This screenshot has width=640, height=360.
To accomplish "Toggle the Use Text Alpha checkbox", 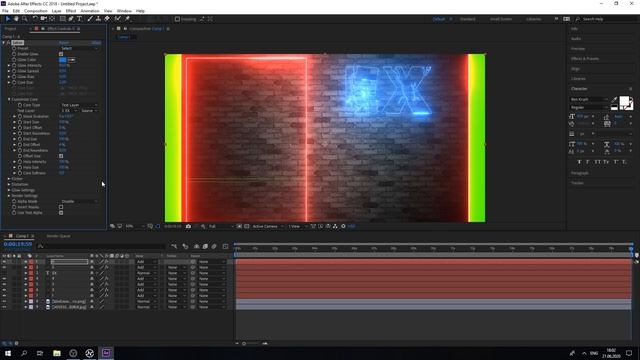I will [61, 213].
